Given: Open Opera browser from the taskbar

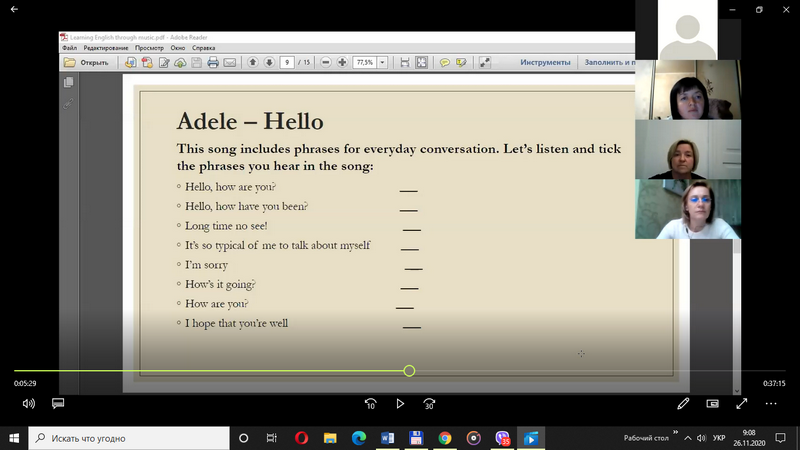Looking at the screenshot, I should pos(302,438).
